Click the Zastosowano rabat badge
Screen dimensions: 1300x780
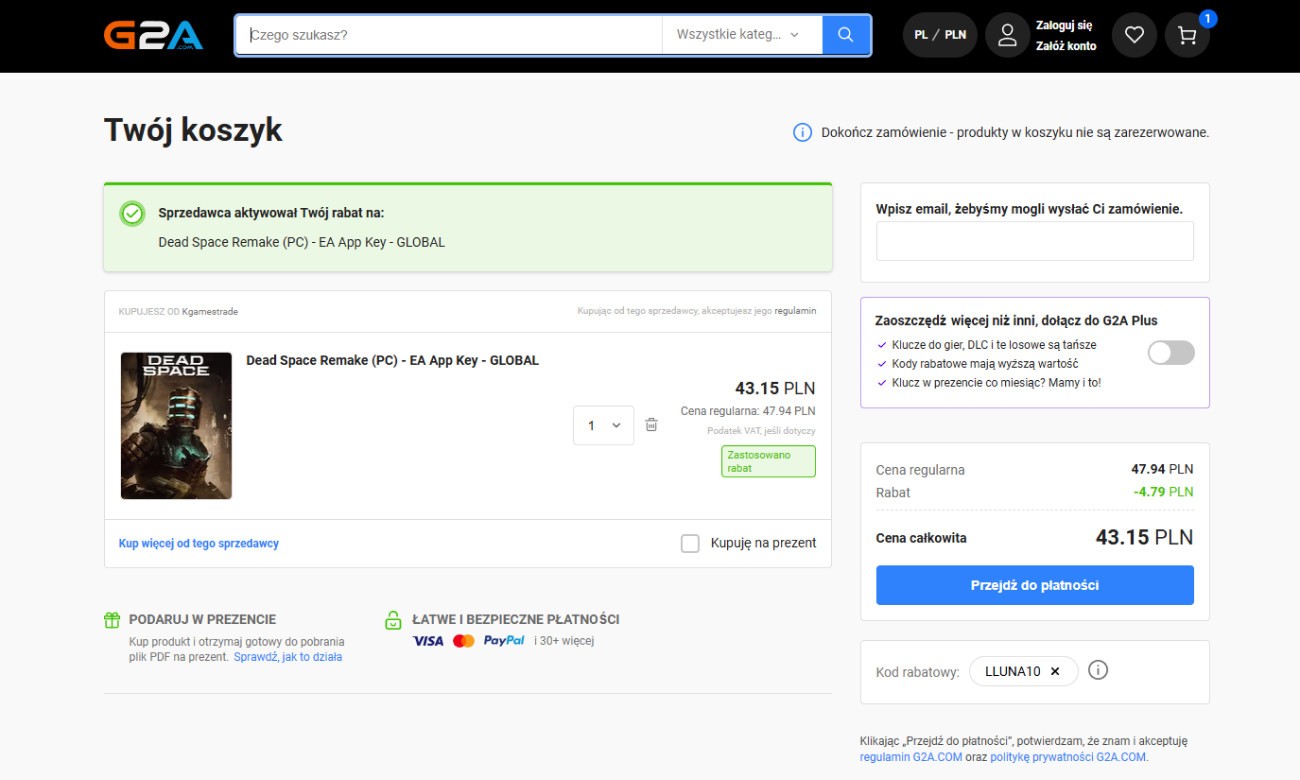(x=768, y=461)
